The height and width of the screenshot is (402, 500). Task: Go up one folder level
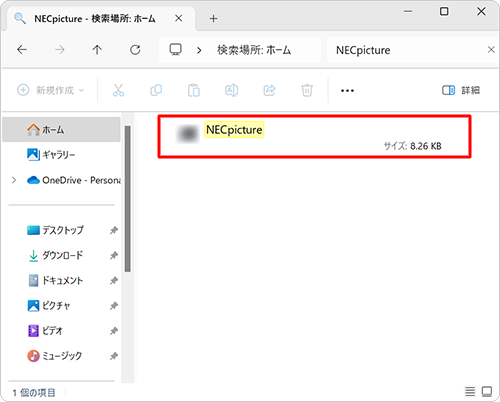(97, 50)
